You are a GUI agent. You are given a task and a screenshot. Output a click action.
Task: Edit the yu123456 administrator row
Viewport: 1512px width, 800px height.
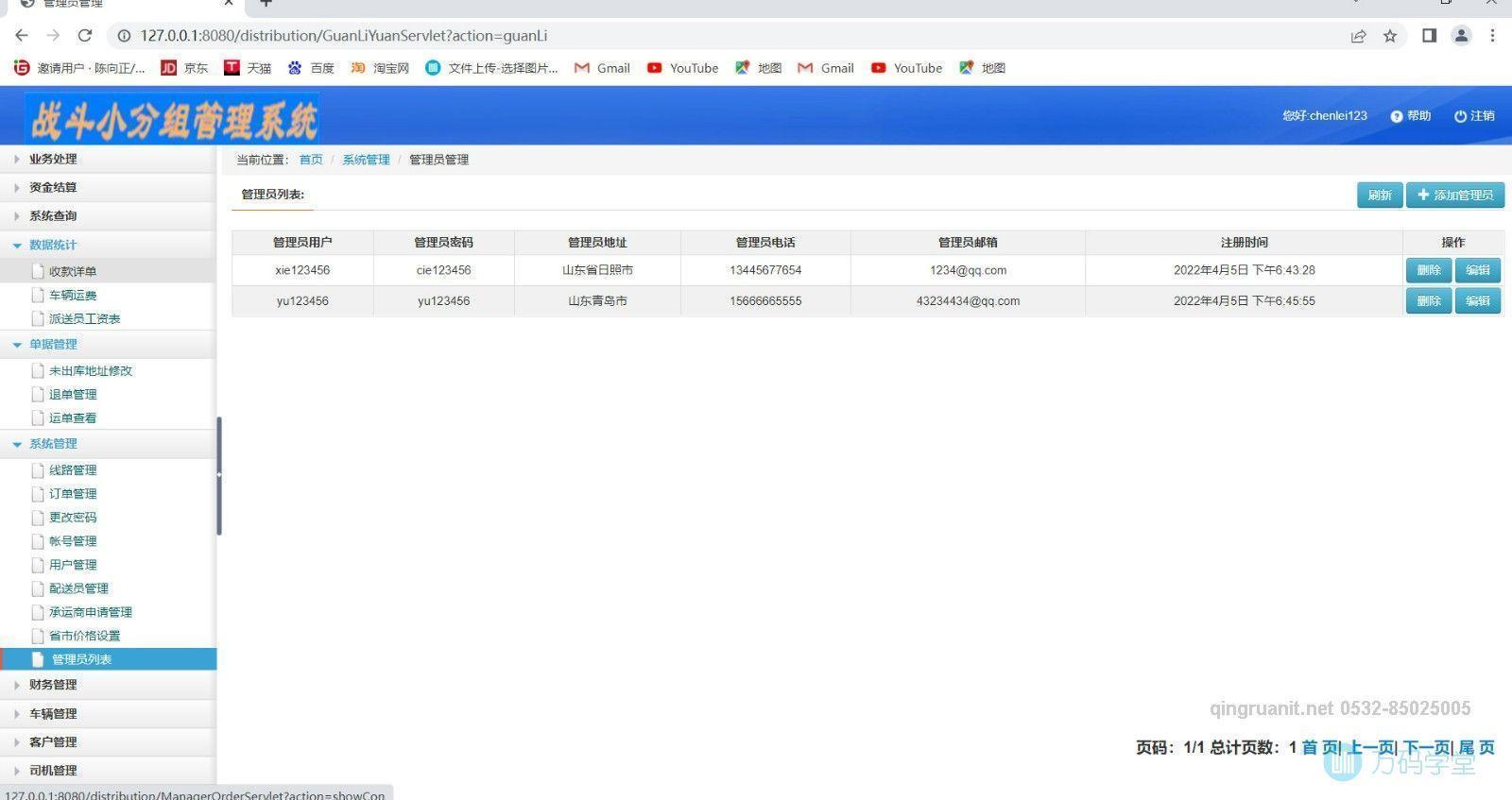[1478, 301]
